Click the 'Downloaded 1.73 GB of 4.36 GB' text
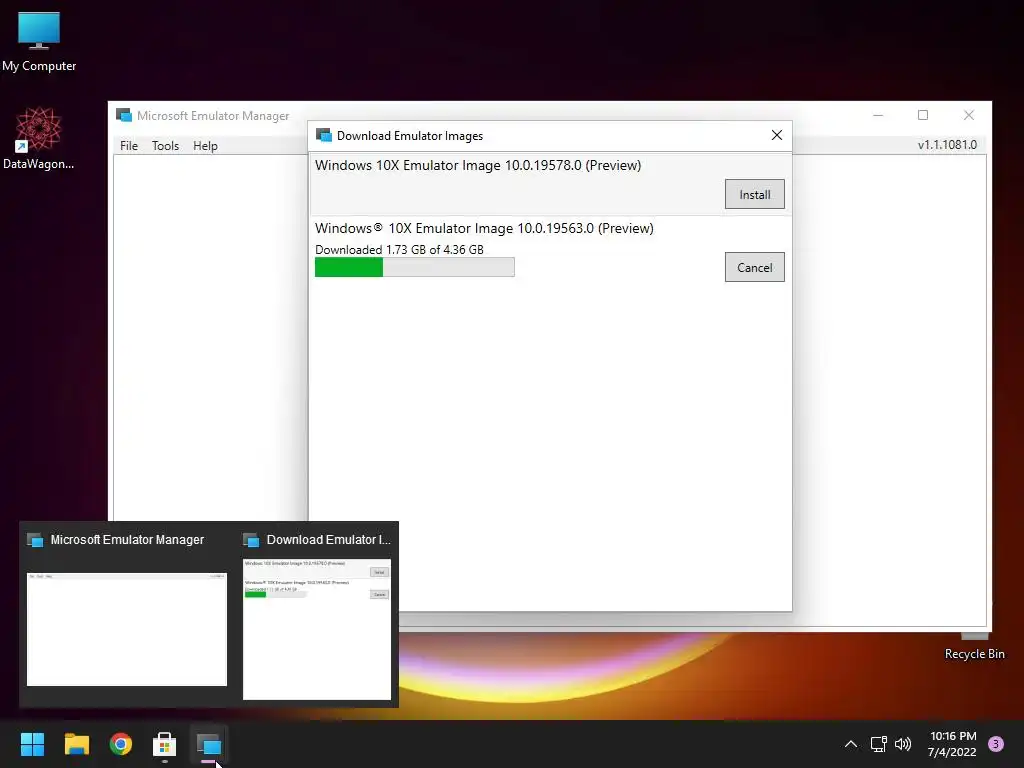Screen dimensions: 1024x768 399,249
